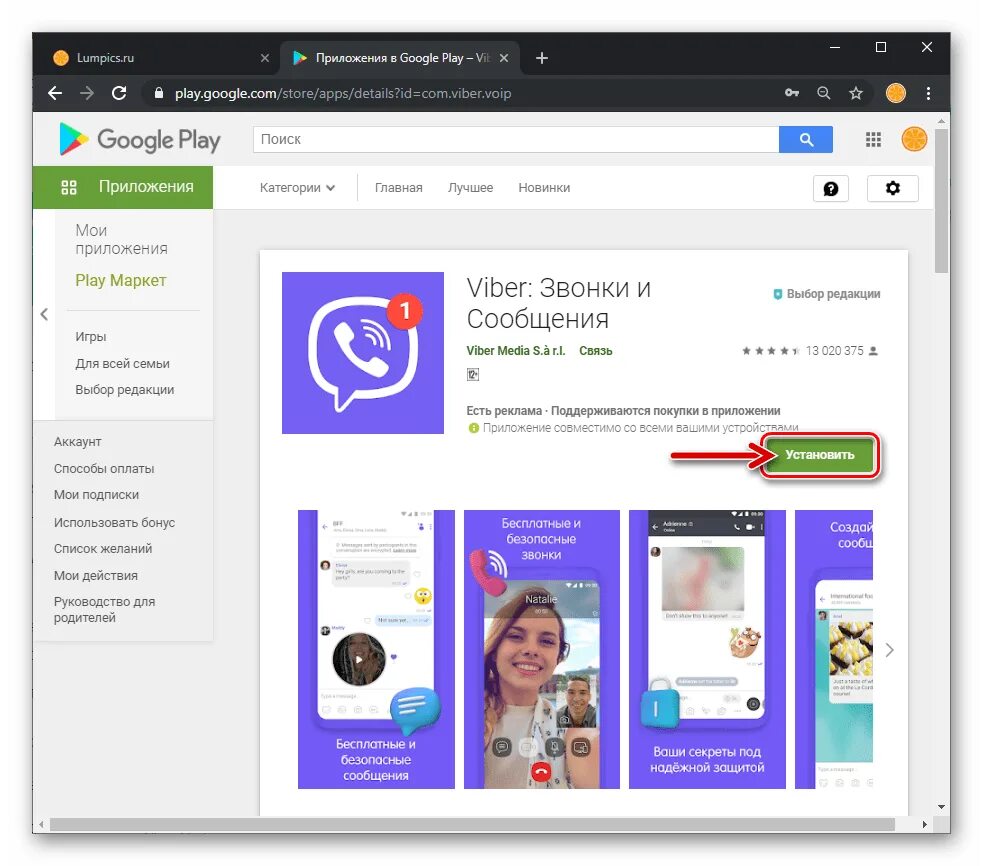Click the 12+ age rating badge

(x=473, y=374)
